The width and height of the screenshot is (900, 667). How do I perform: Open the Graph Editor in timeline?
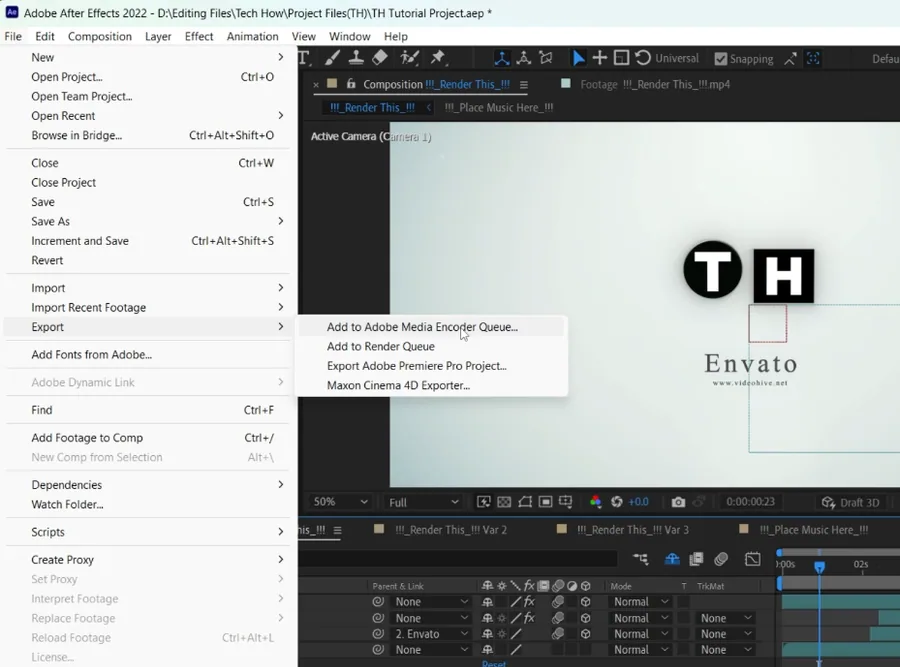click(752, 559)
